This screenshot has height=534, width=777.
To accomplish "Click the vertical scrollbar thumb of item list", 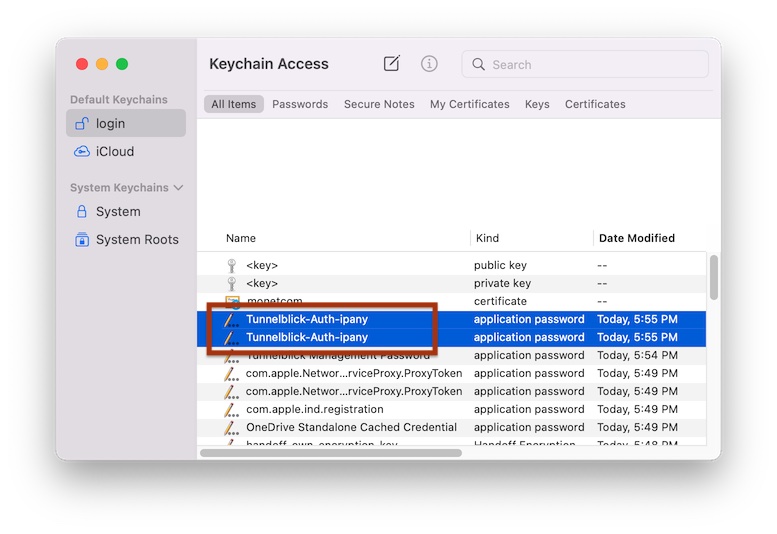I will (714, 277).
